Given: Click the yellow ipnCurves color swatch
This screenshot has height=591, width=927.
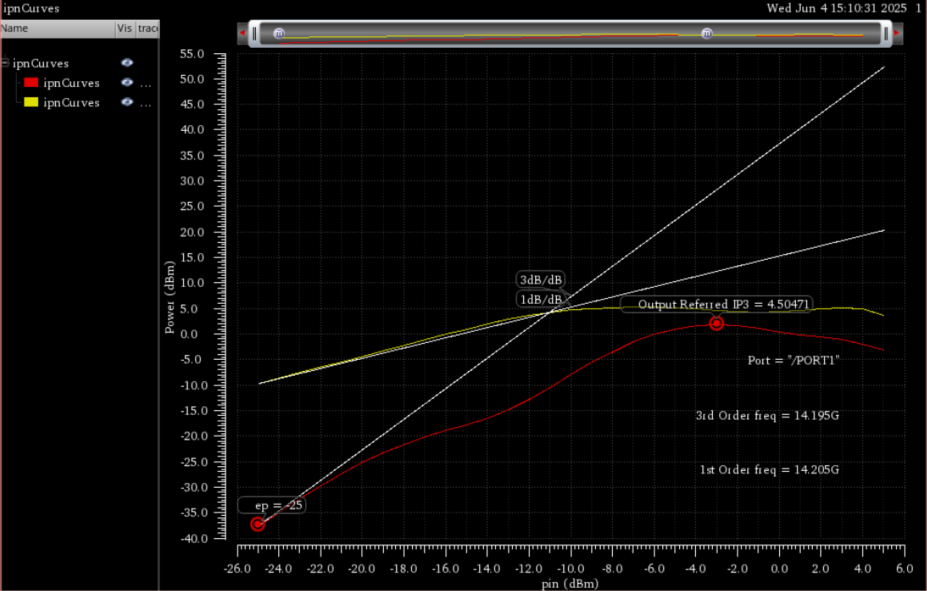Looking at the screenshot, I should 31,102.
